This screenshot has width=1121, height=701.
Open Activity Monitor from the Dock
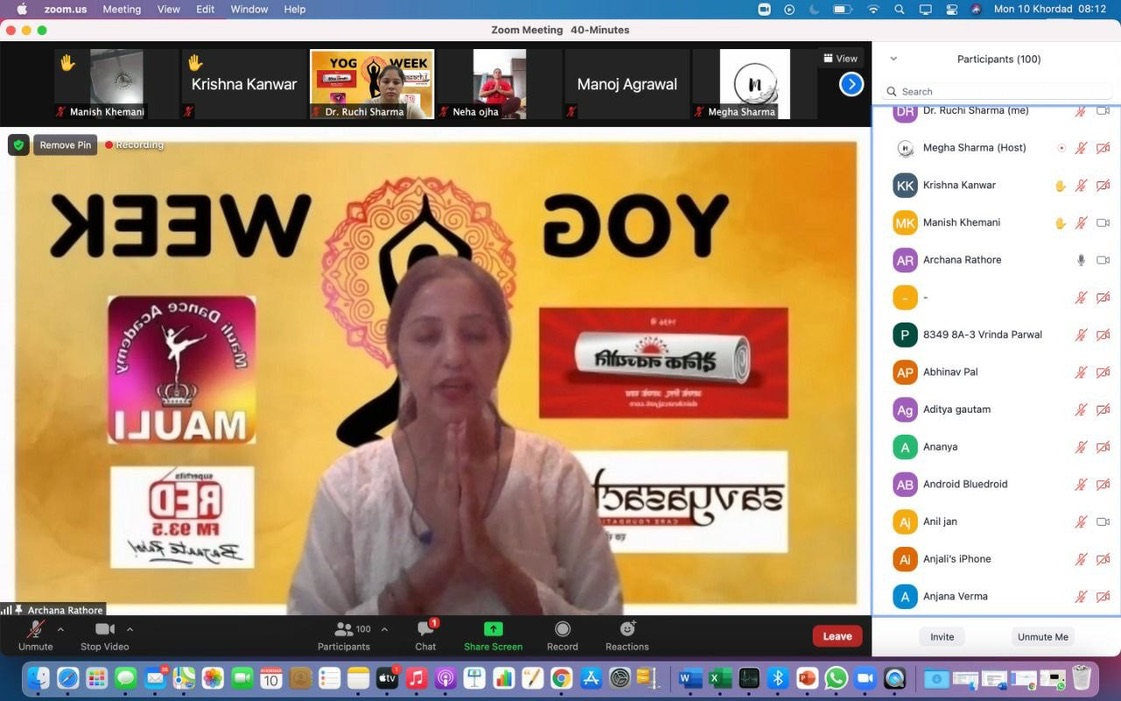(749, 677)
